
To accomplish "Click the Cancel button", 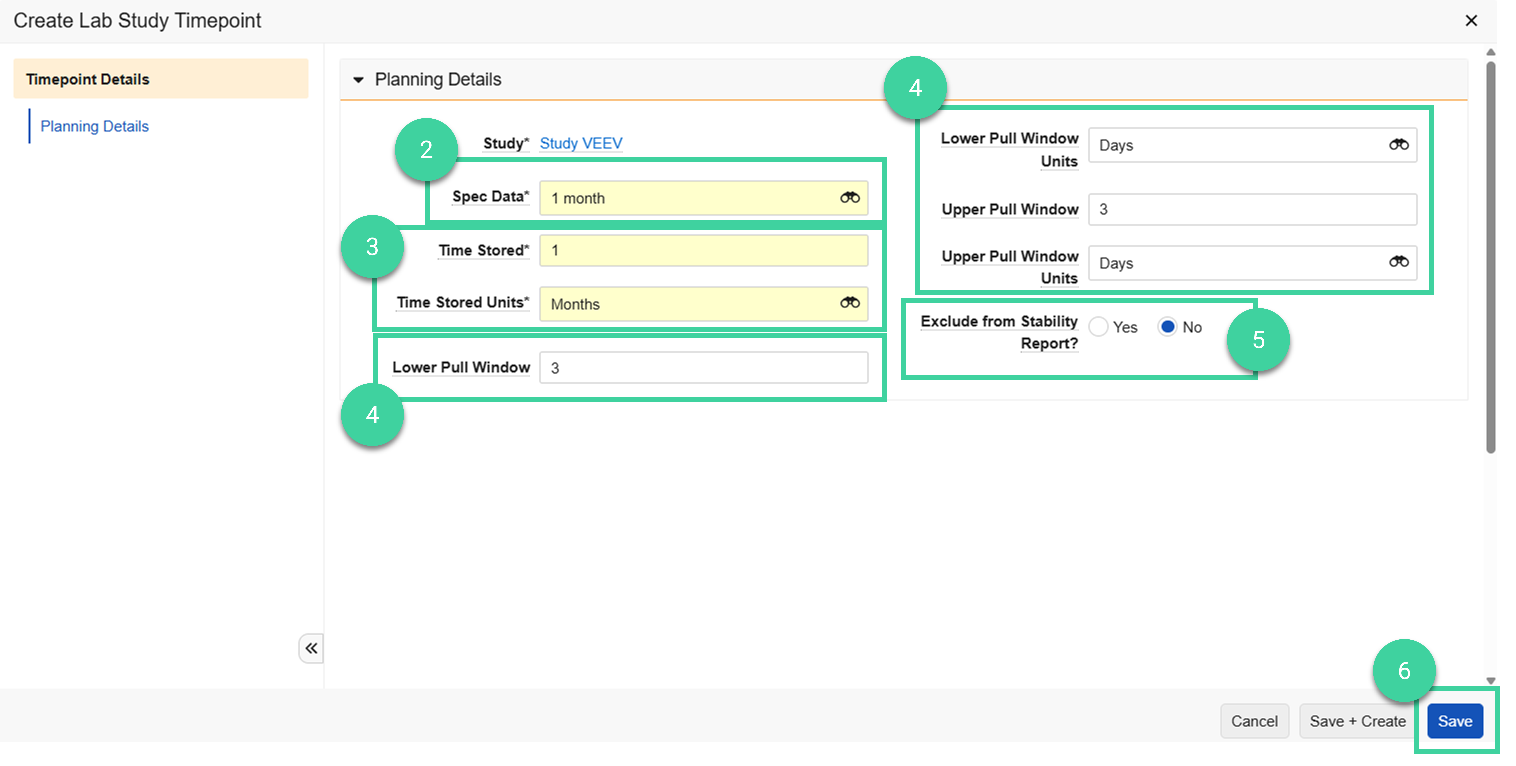I will (x=1254, y=720).
